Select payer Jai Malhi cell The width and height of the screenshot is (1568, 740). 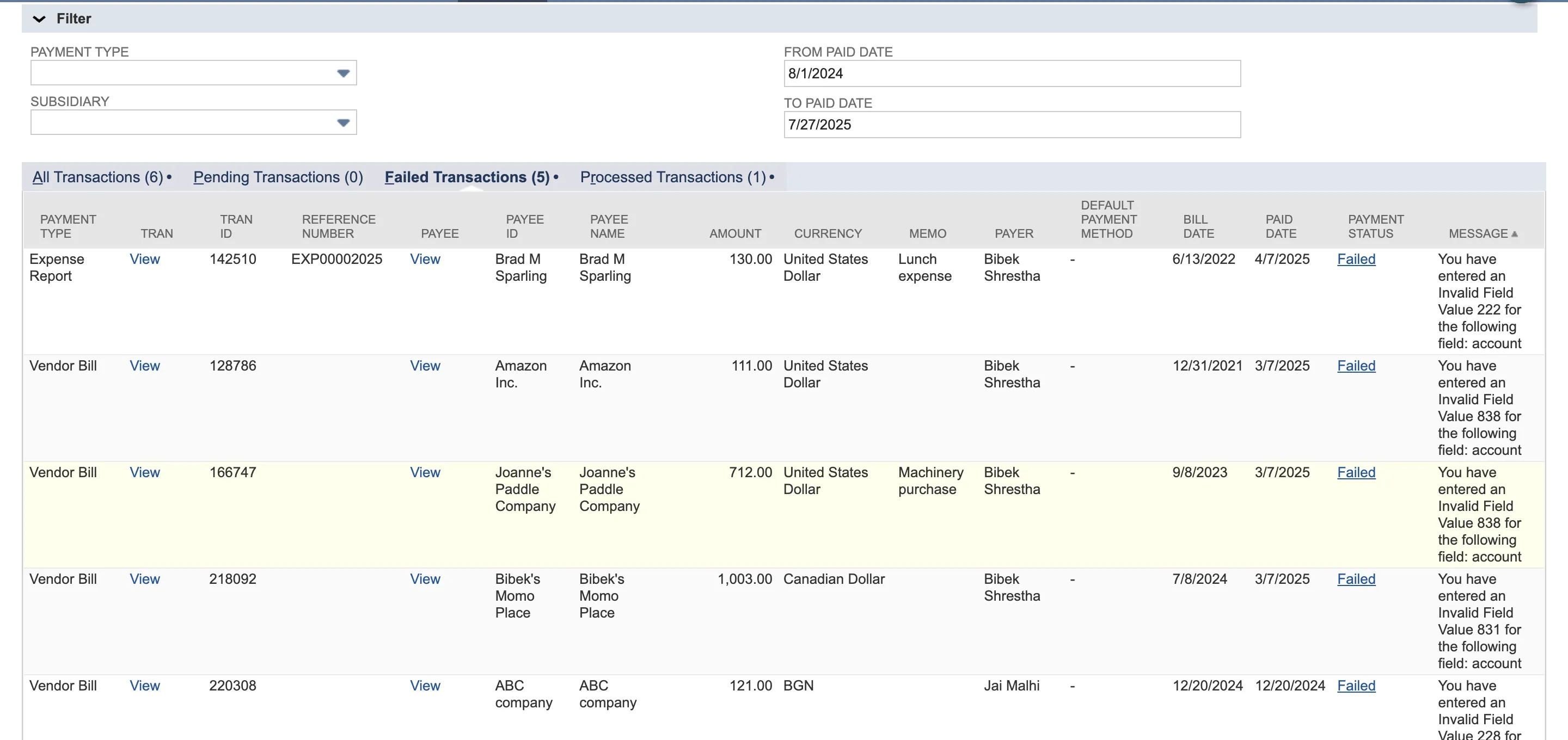(1012, 686)
